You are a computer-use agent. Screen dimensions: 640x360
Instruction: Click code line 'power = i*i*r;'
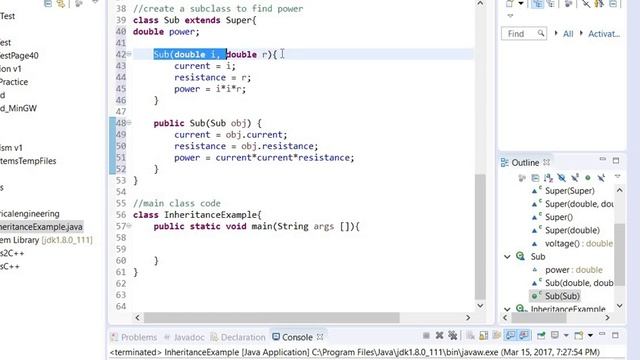(210, 89)
